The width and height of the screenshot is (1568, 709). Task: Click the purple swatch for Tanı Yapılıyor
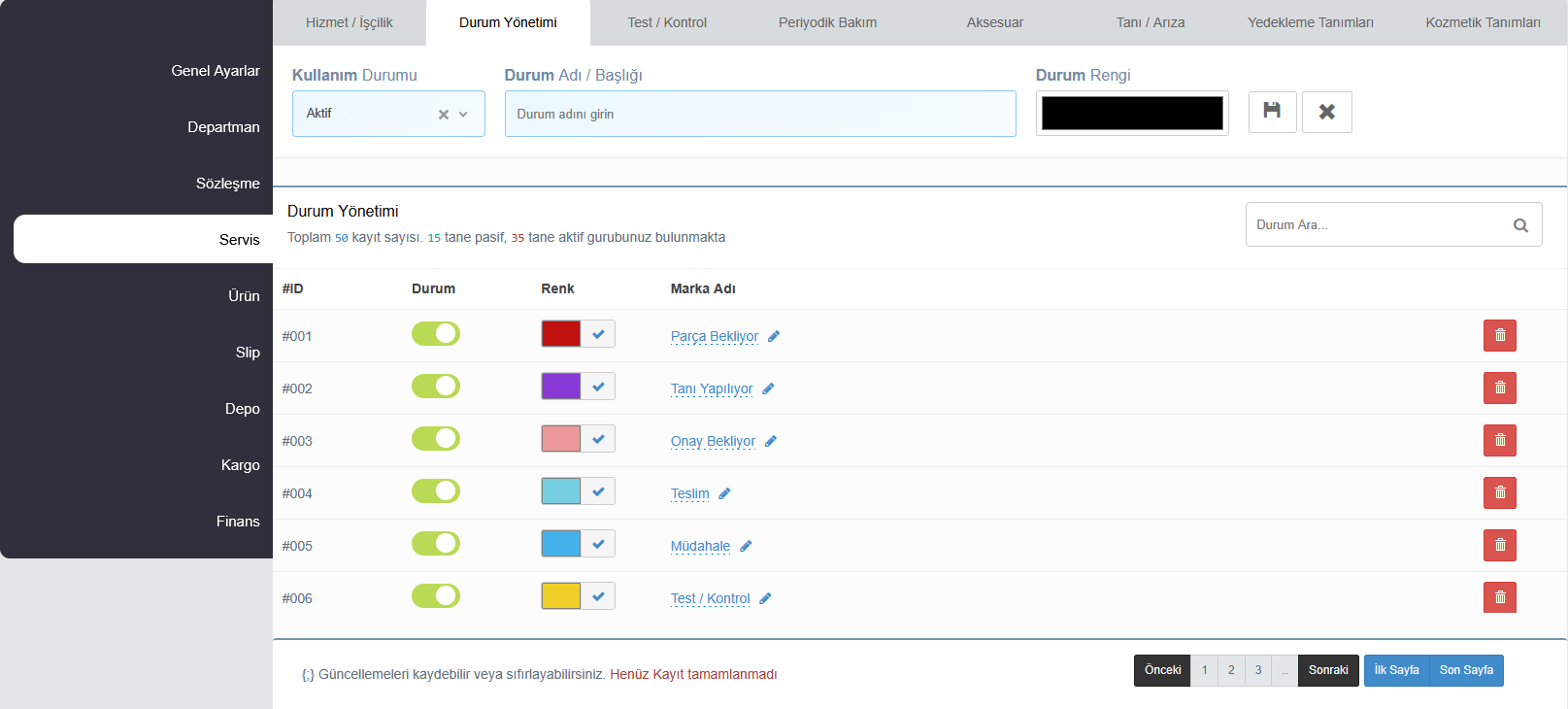(561, 386)
